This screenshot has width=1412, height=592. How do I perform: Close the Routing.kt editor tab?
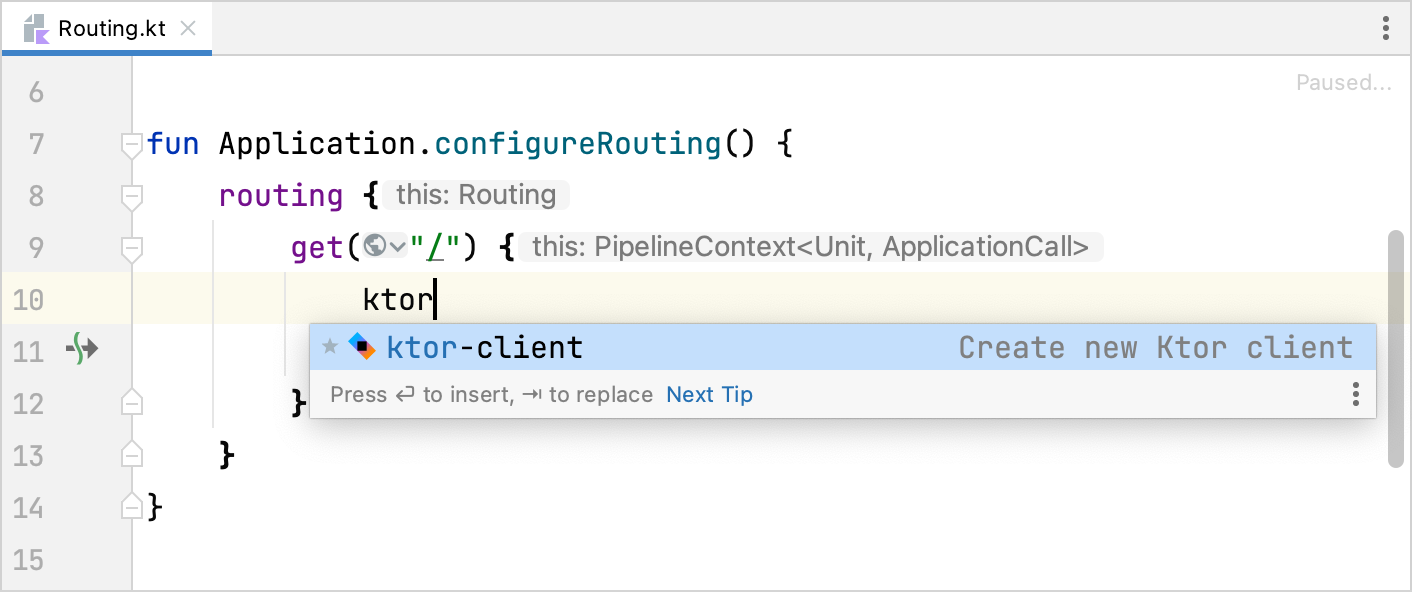[188, 28]
